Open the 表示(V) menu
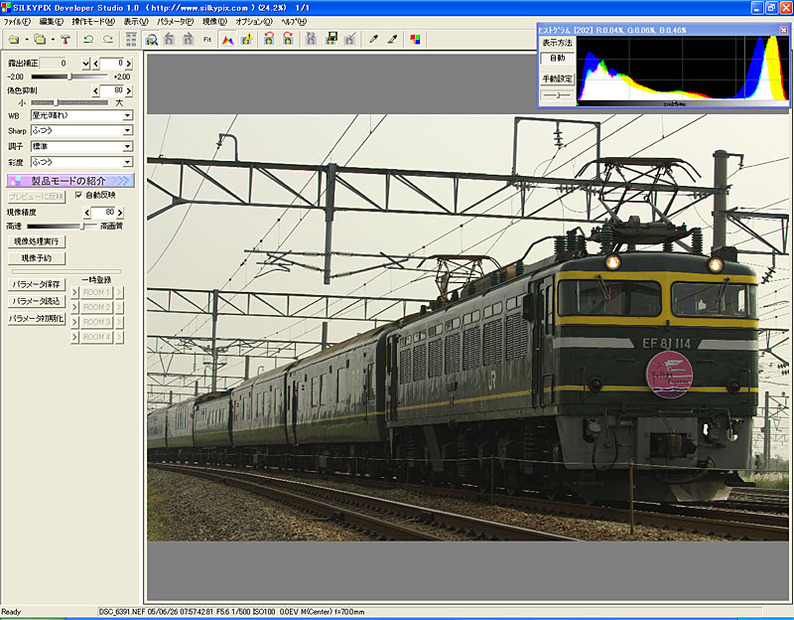The image size is (794, 620). 136,22
